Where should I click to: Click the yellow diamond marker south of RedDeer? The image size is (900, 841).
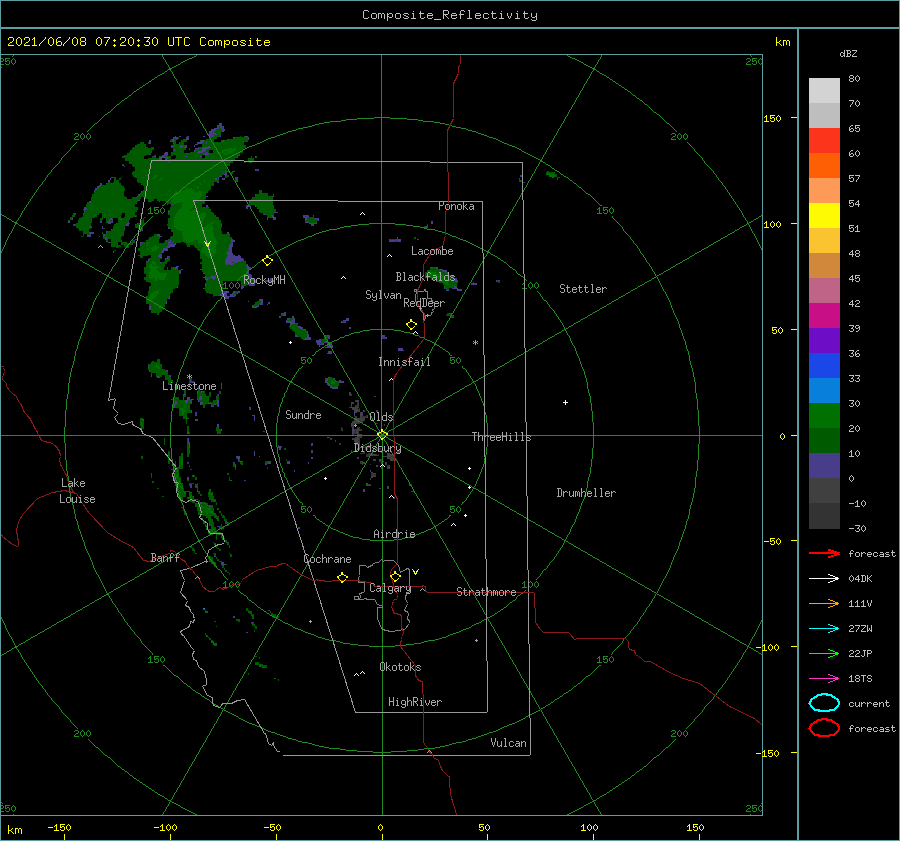point(411,324)
